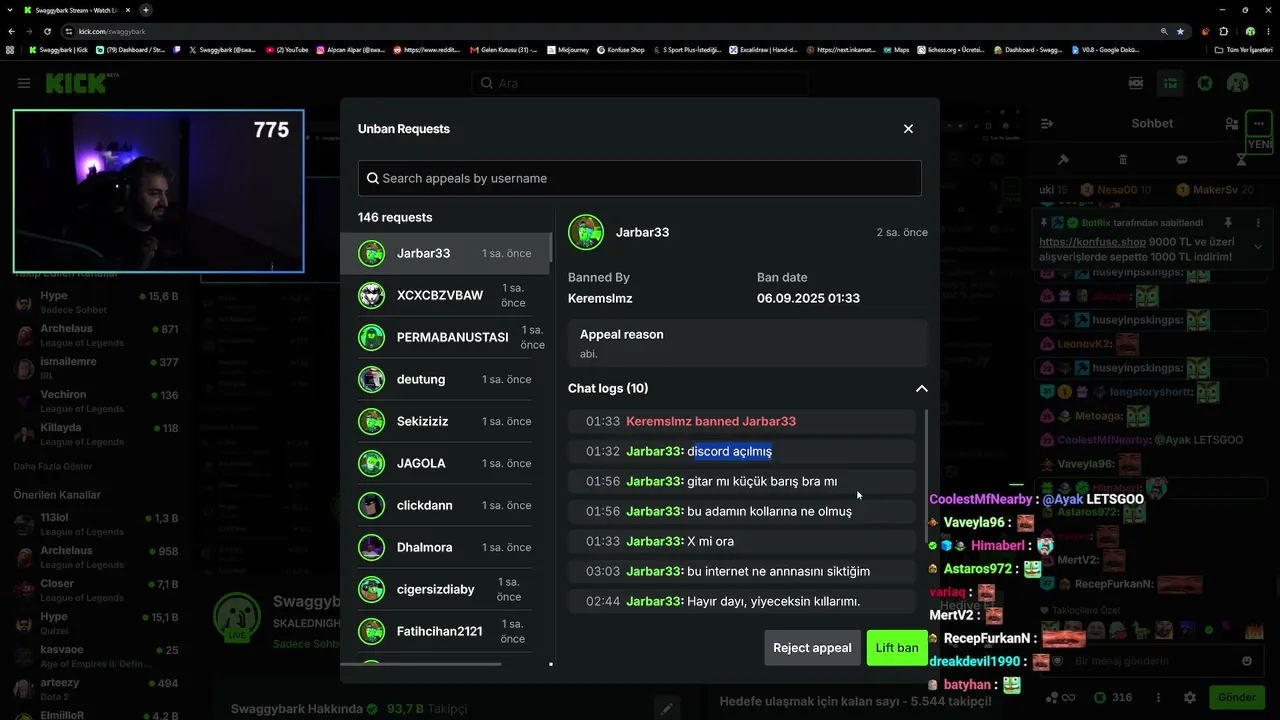Select the cigersizdiaby appeal
Image resolution: width=1280 pixels, height=720 pixels.
click(445, 589)
